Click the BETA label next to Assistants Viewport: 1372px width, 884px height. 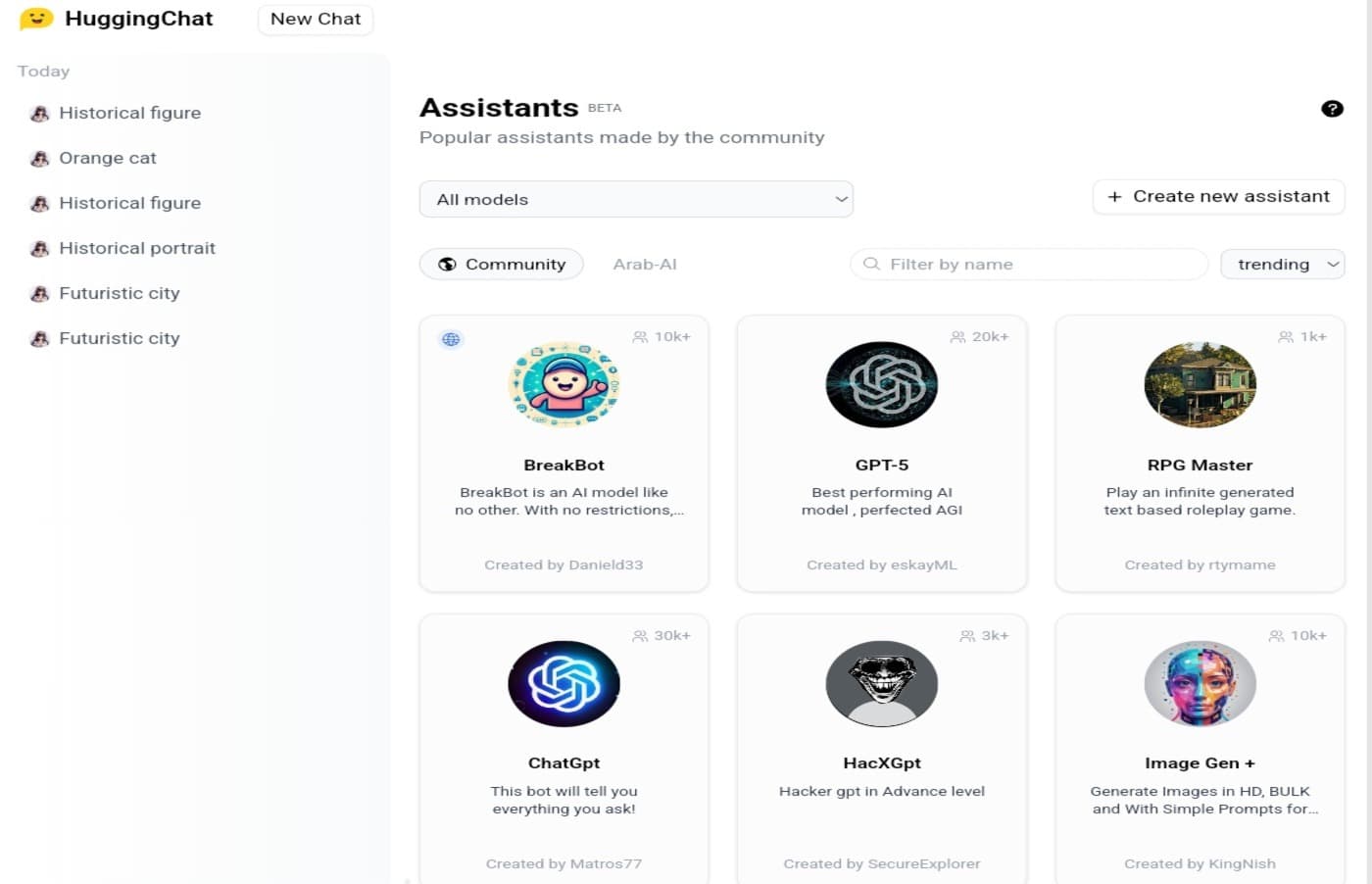(x=605, y=108)
